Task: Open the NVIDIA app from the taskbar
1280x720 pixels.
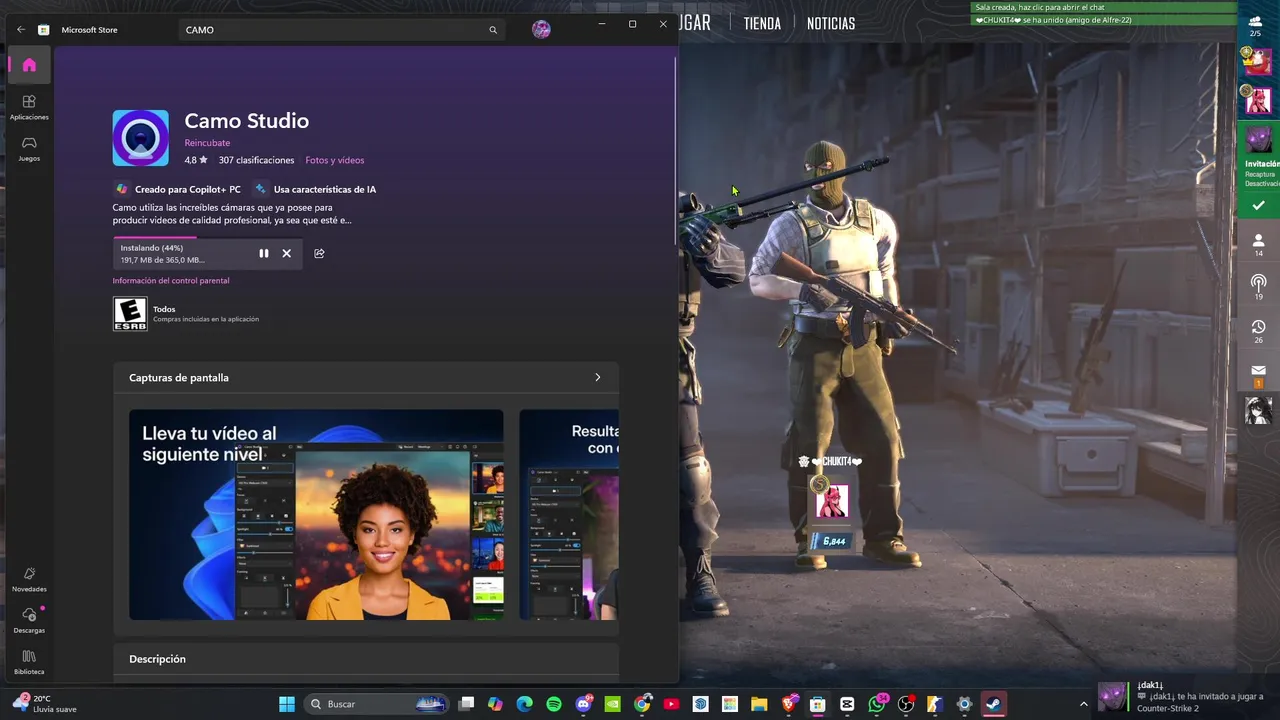Action: point(613,704)
